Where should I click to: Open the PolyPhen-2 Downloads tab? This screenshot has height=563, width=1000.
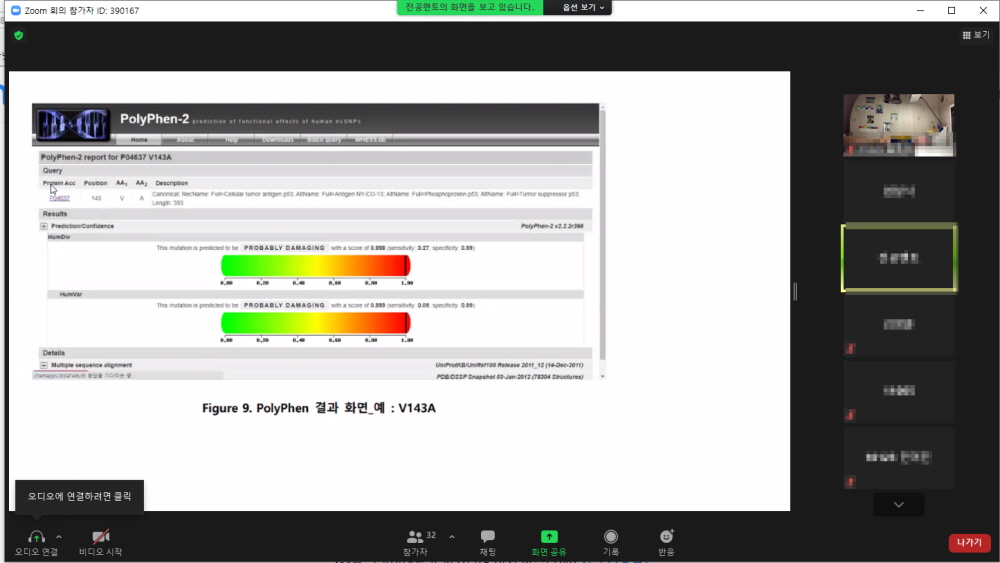(277, 140)
